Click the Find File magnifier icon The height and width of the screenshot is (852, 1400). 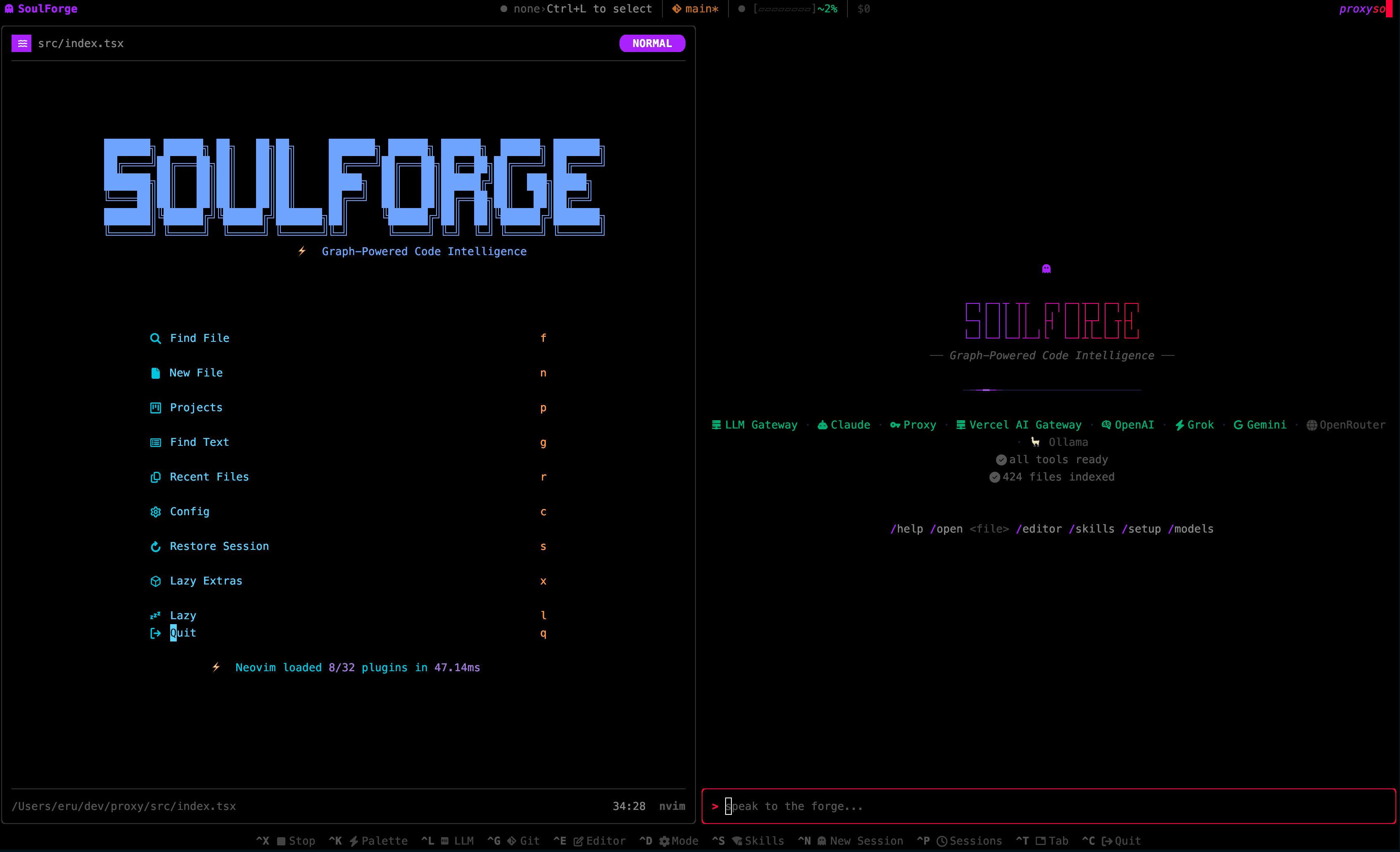click(x=155, y=337)
